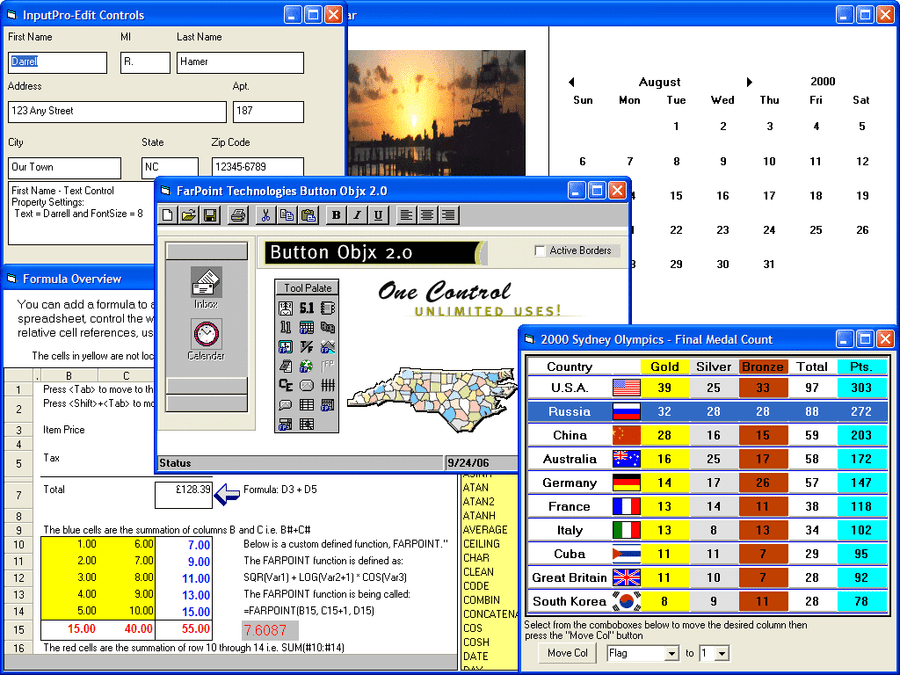Click the South Korea flag in medal table
This screenshot has width=900, height=675.
[x=626, y=601]
